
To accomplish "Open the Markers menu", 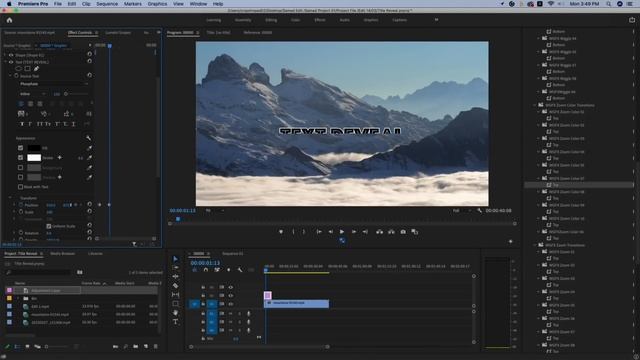I will coord(133,4).
